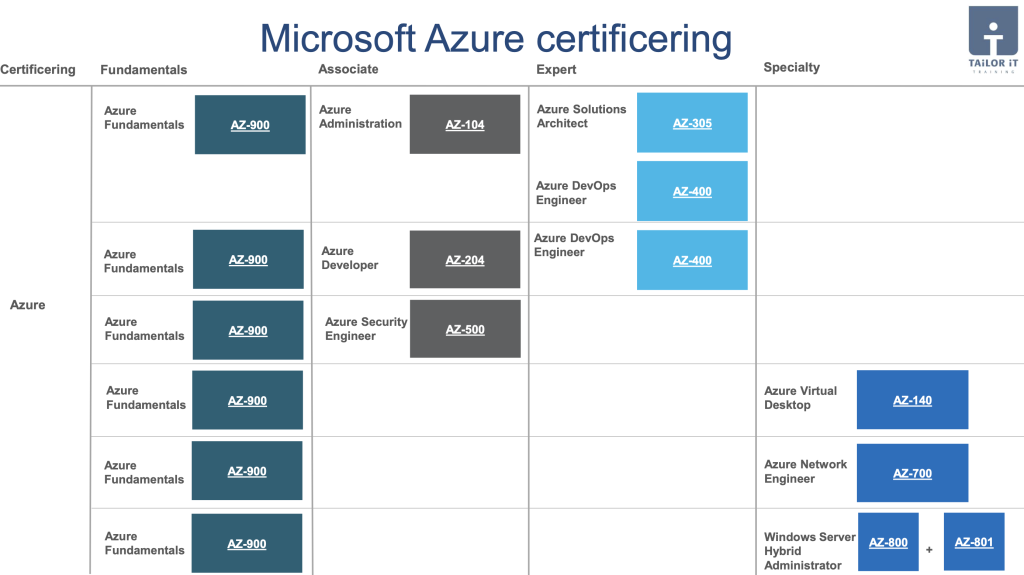Click AZ-400 in the Azure Administration row
The image size is (1024, 575).
tap(692, 191)
